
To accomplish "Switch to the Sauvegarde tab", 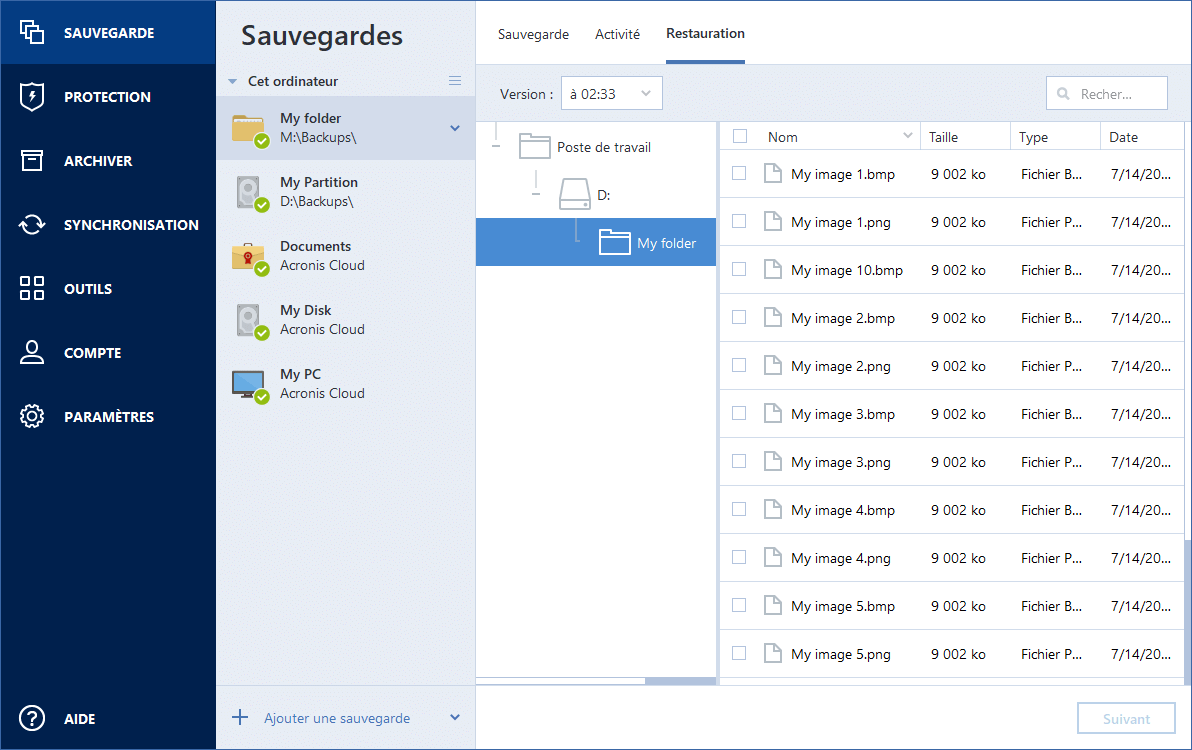I will pyautogui.click(x=533, y=34).
